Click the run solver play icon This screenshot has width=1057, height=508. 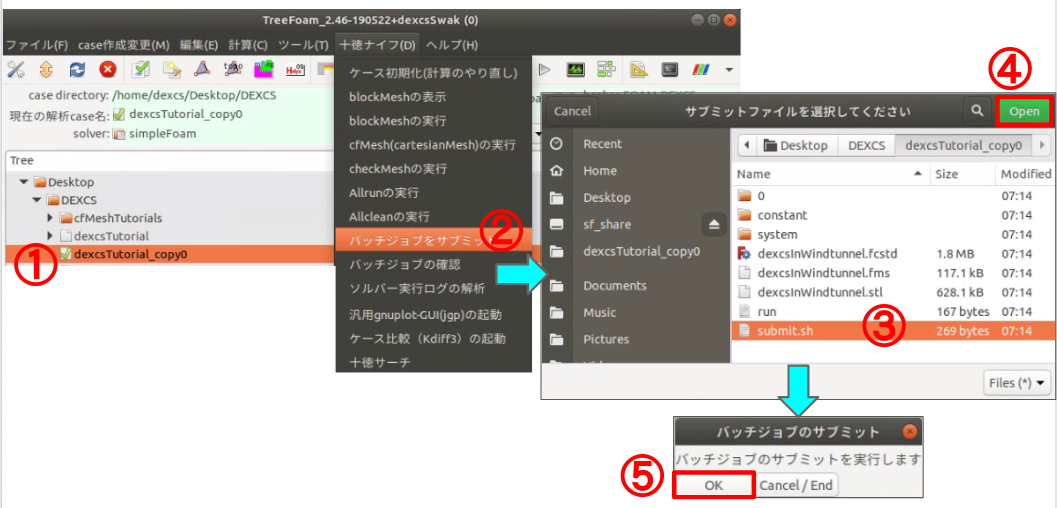click(545, 69)
